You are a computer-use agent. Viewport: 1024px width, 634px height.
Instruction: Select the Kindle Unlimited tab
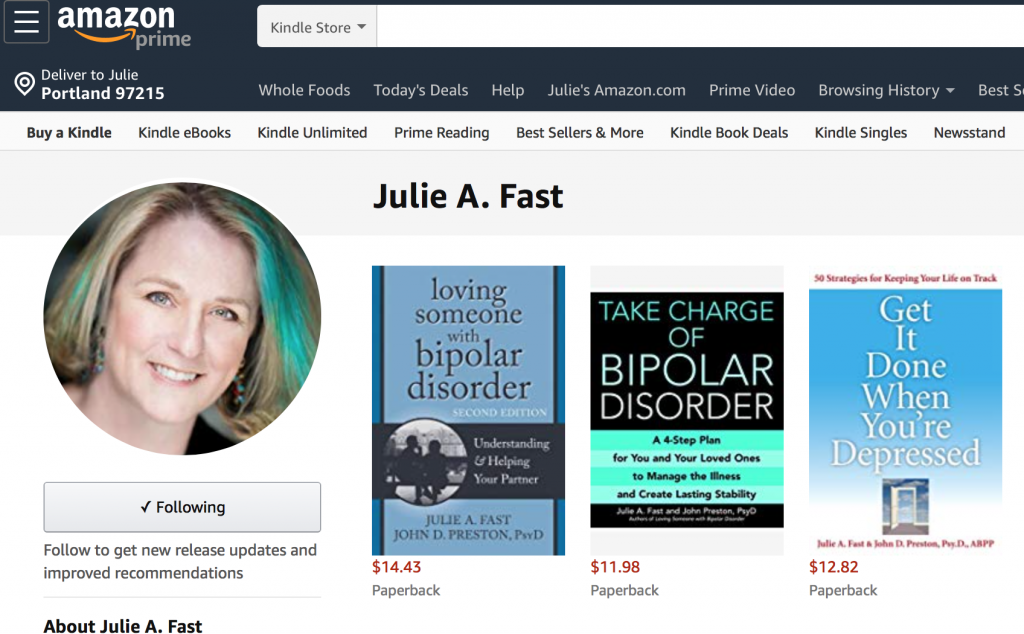312,133
